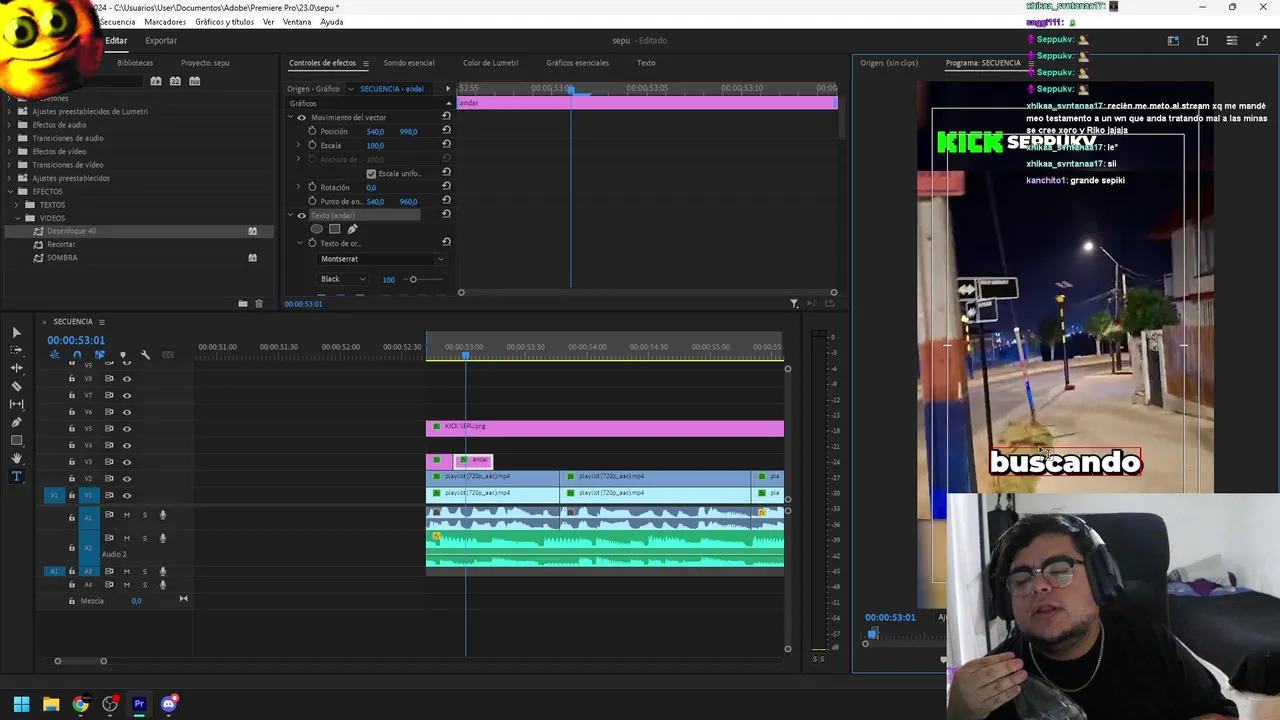Select the Track Select Forward tool
The height and width of the screenshot is (720, 1280).
coord(16,350)
